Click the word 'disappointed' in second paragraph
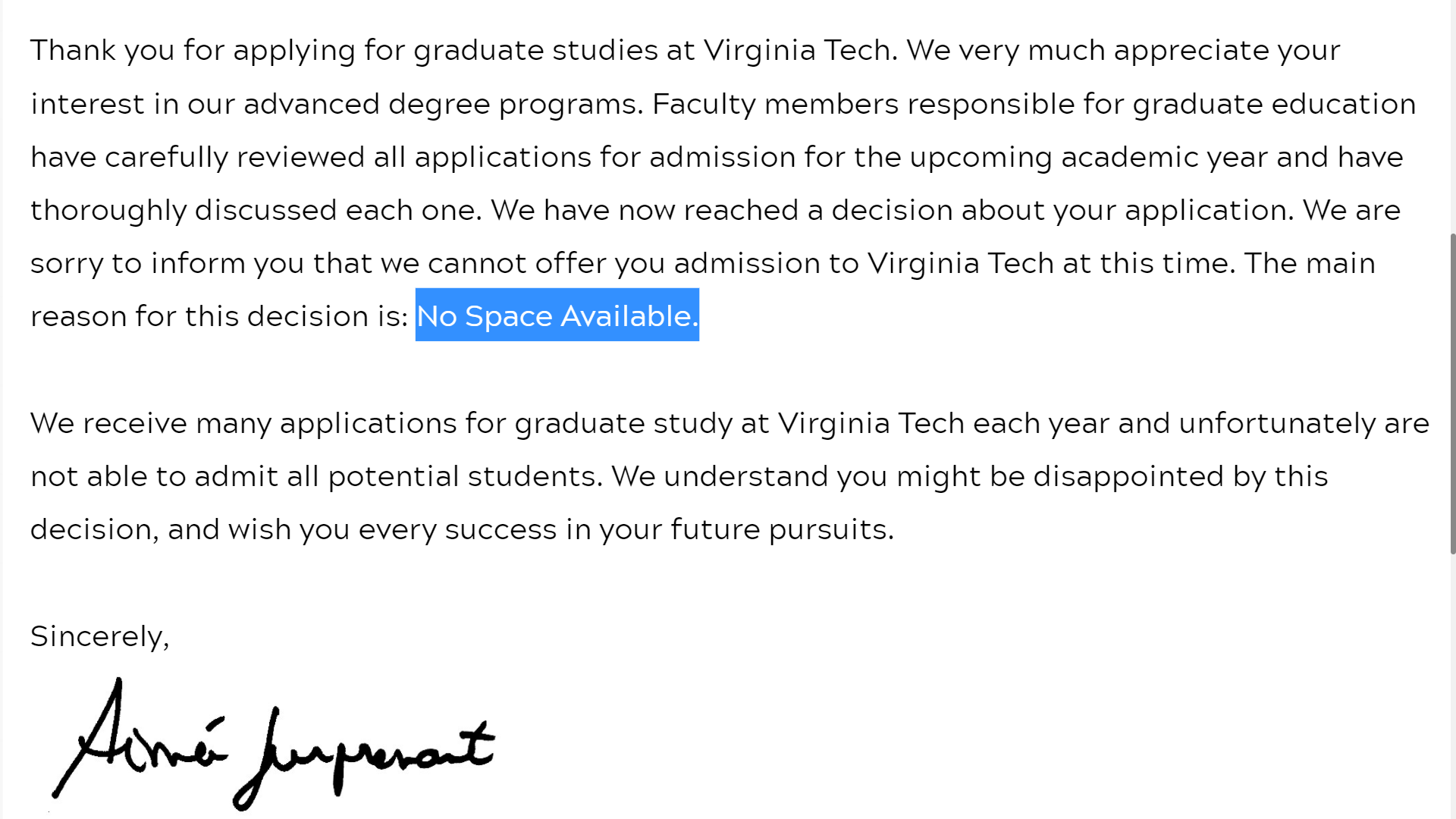 (1128, 476)
